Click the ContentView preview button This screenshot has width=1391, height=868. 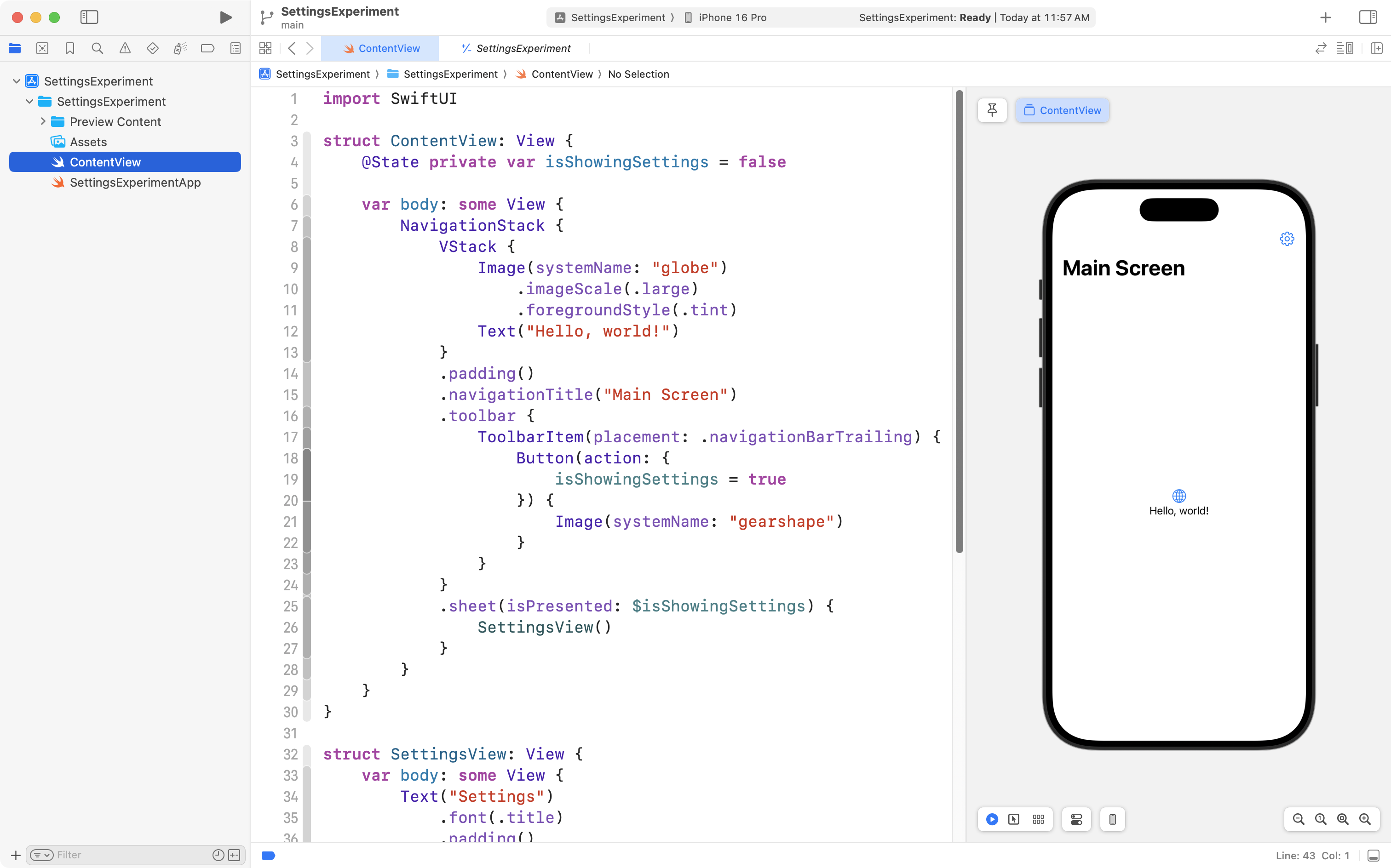[x=1063, y=110]
